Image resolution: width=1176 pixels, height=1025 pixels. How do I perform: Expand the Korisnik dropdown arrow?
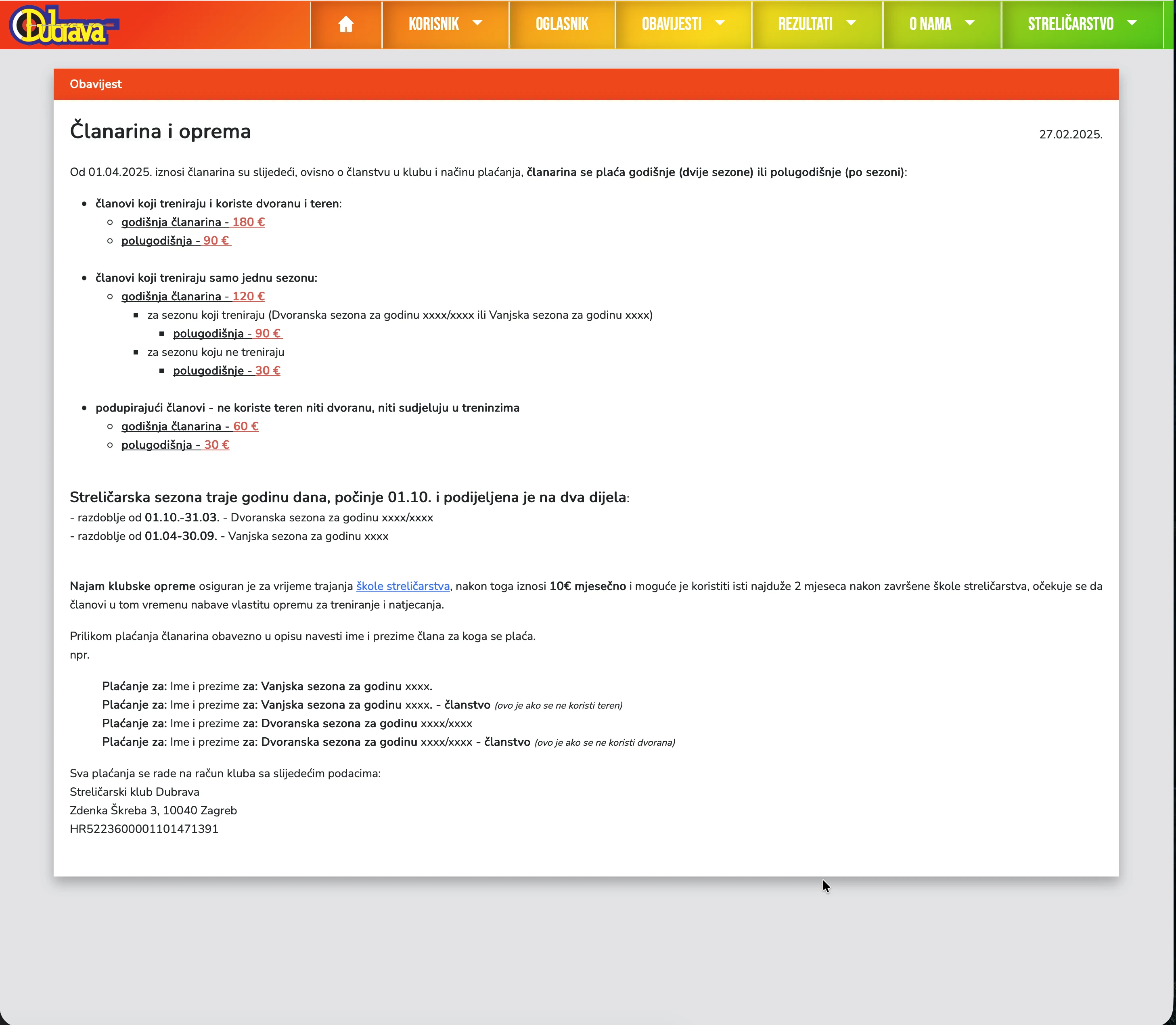[477, 23]
